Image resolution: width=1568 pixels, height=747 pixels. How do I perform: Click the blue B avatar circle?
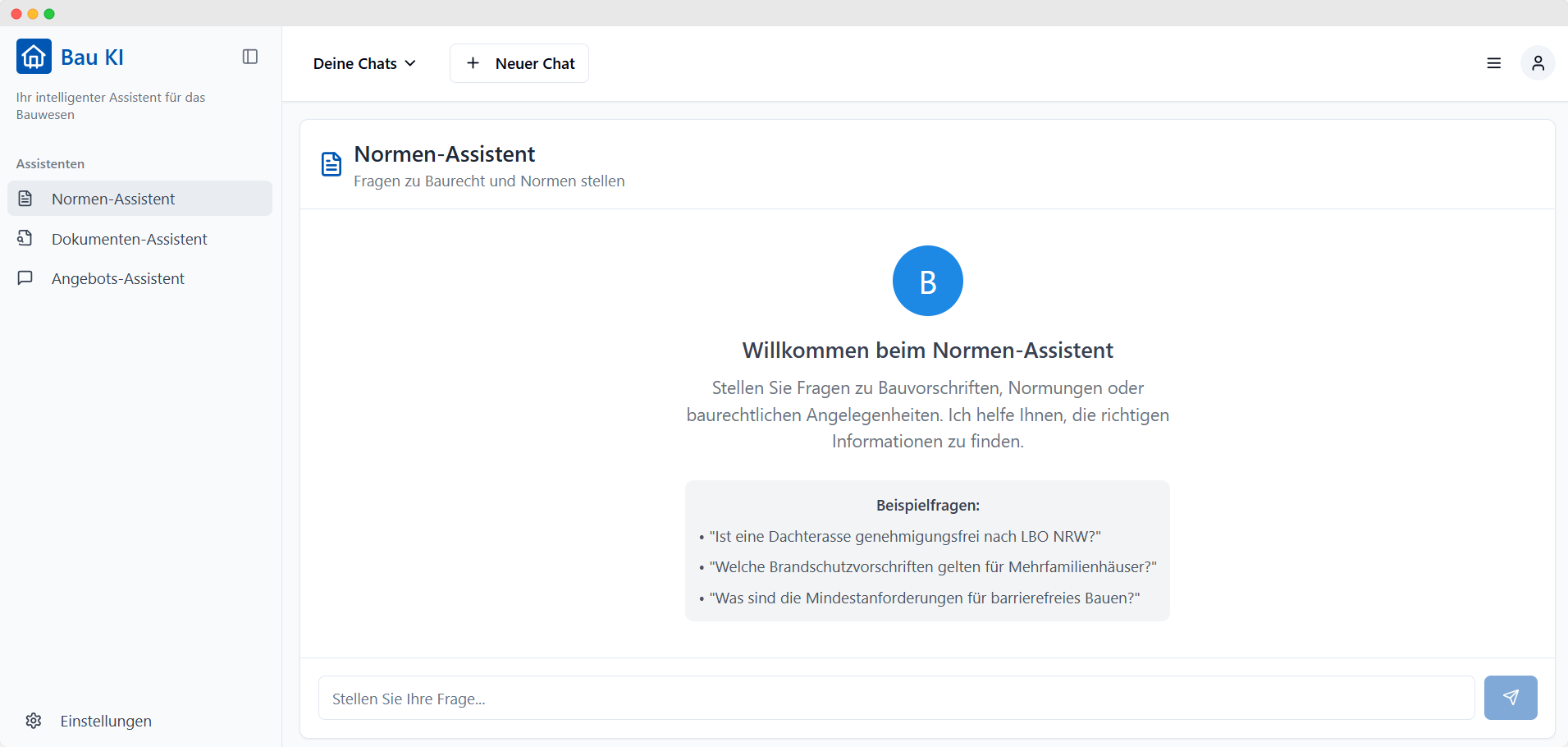coord(927,281)
